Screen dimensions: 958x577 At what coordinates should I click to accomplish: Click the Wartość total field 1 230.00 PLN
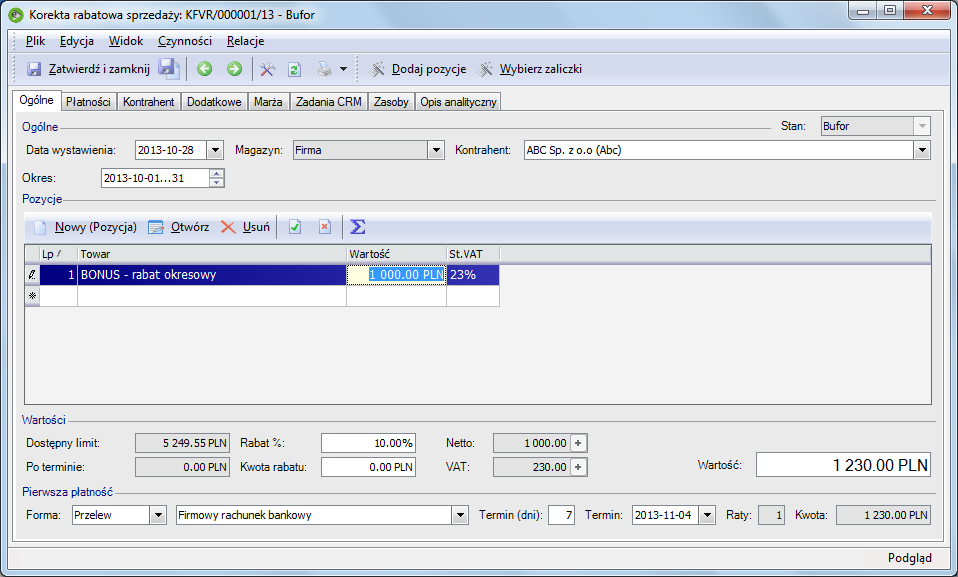843,465
